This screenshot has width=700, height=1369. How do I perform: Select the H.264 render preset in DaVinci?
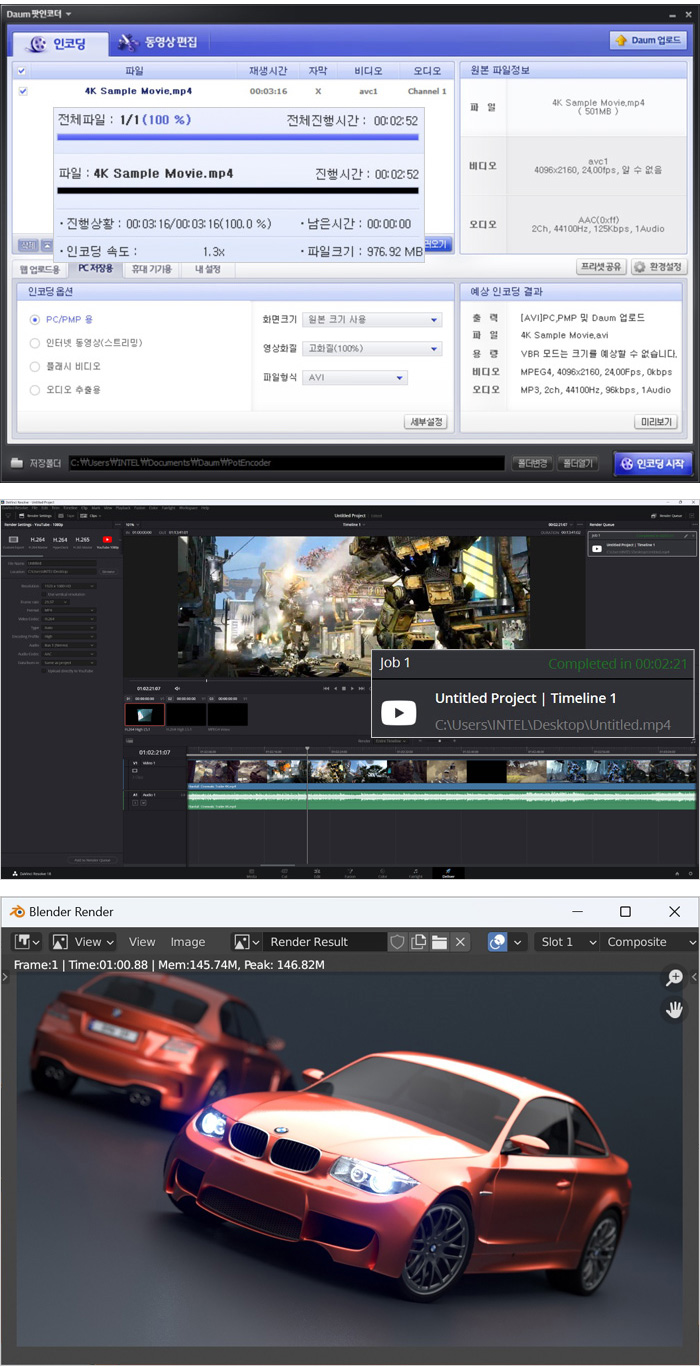click(38, 541)
